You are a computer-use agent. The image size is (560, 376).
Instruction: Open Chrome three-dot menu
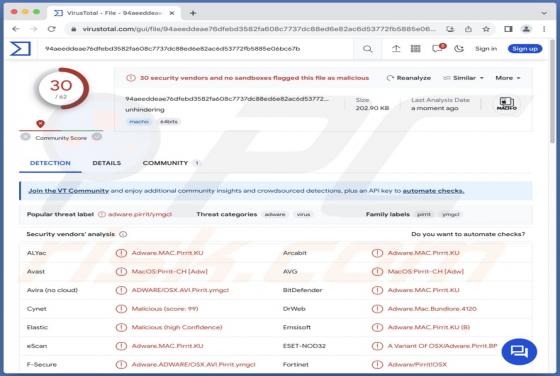click(x=544, y=29)
